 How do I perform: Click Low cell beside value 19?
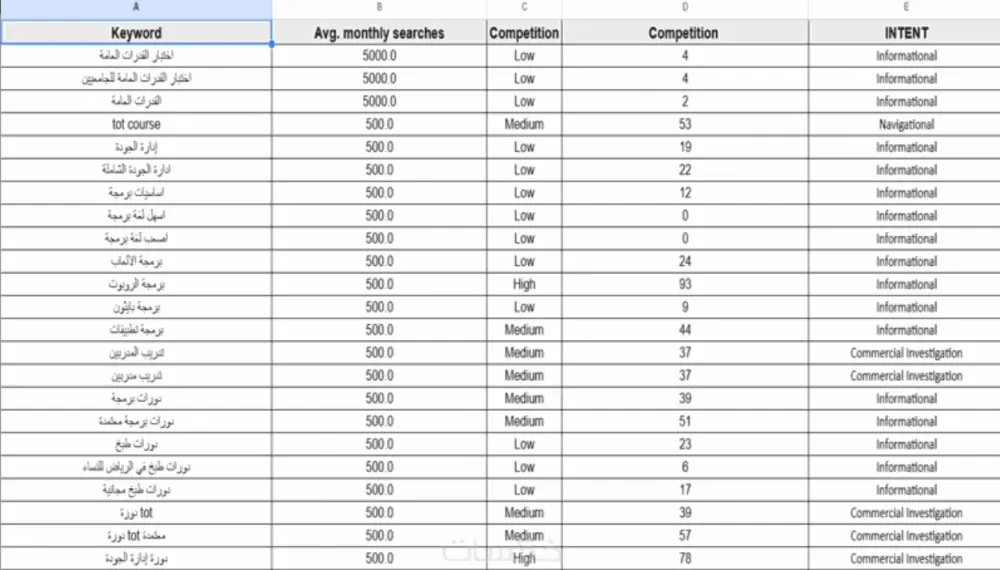click(x=524, y=147)
